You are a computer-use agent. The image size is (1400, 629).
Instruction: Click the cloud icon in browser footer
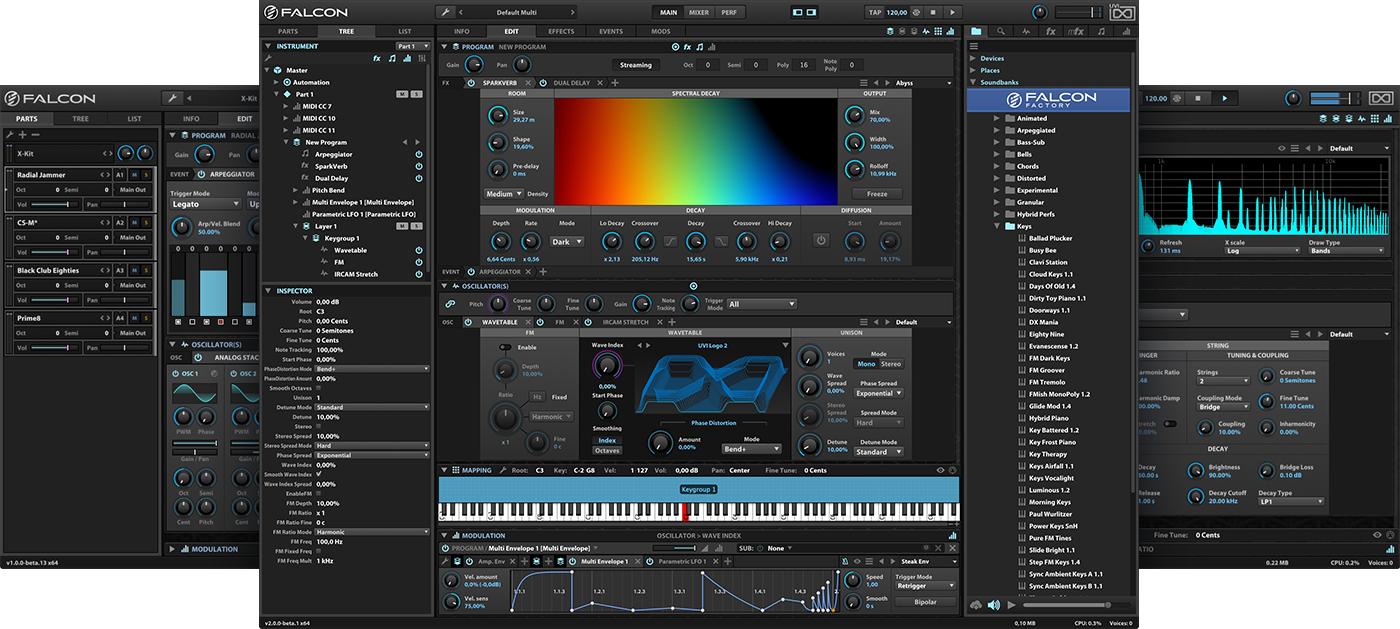(975, 605)
